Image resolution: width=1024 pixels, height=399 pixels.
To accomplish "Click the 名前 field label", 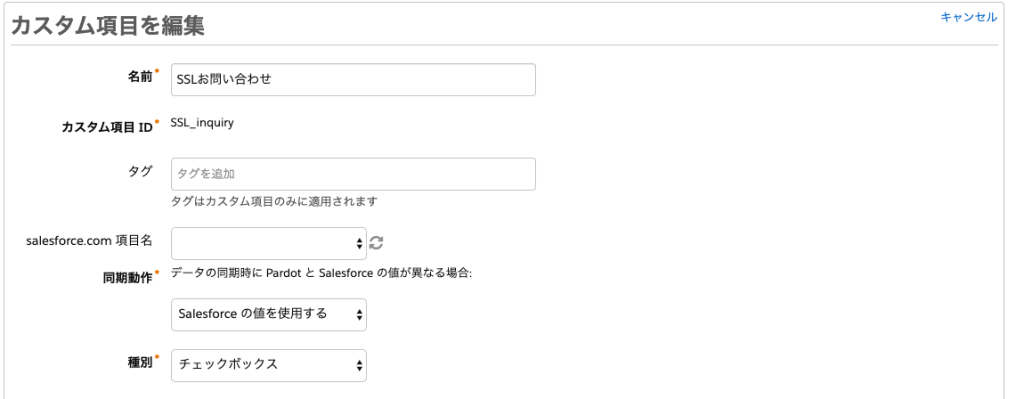I will 139,76.
